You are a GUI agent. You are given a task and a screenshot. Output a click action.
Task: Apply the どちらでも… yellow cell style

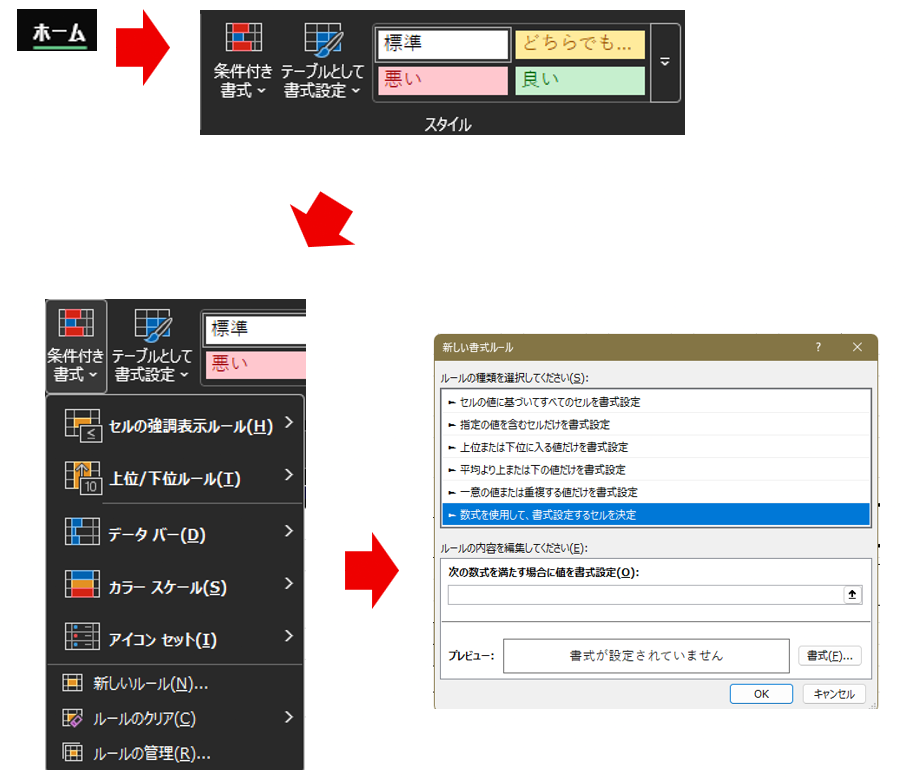579,44
